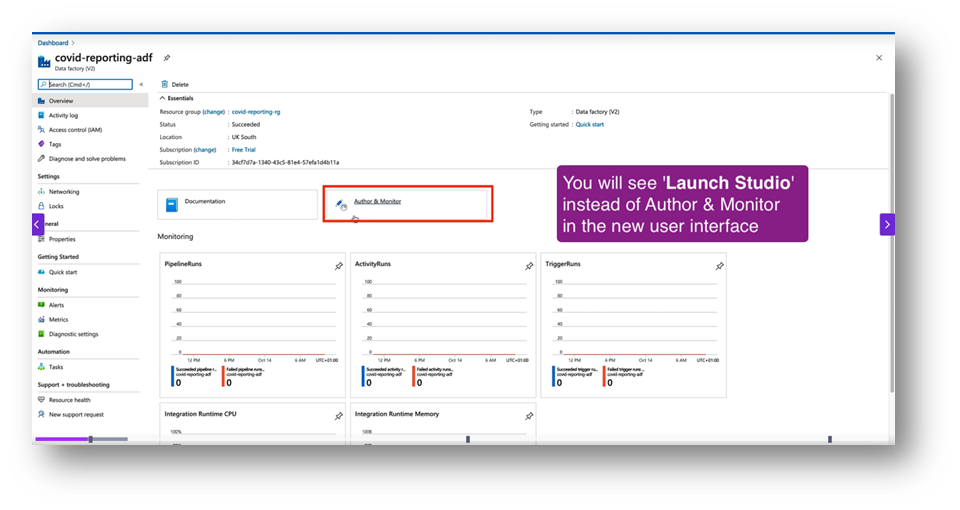This screenshot has width=960, height=510.
Task: Pin the Integration Runtime Memory chart
Action: (529, 416)
